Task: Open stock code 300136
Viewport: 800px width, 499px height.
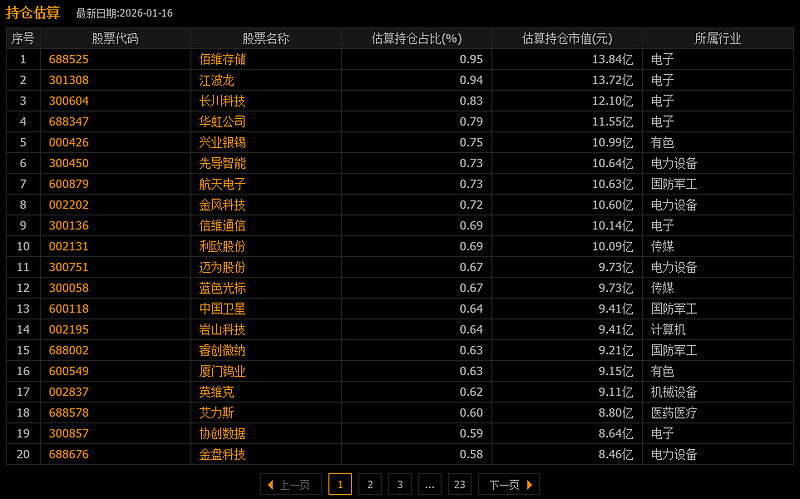Action: point(69,226)
